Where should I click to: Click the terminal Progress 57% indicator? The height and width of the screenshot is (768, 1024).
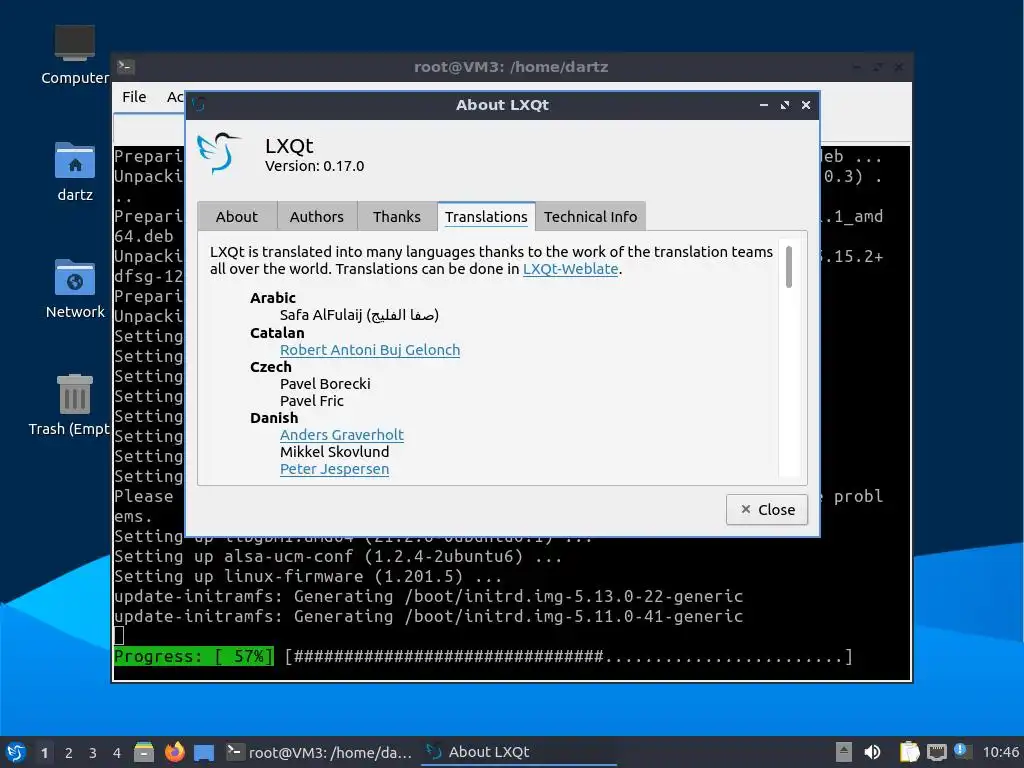193,656
